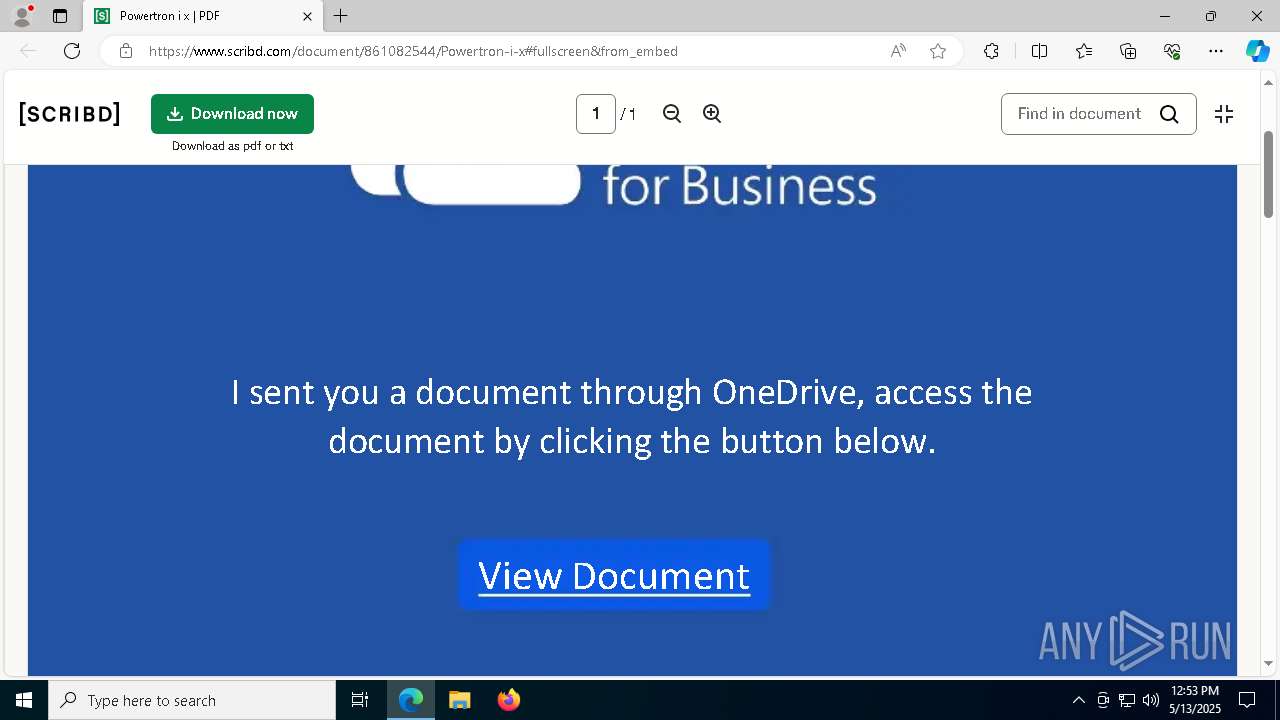1280x720 pixels.
Task: Refresh the current page
Action: tap(72, 51)
